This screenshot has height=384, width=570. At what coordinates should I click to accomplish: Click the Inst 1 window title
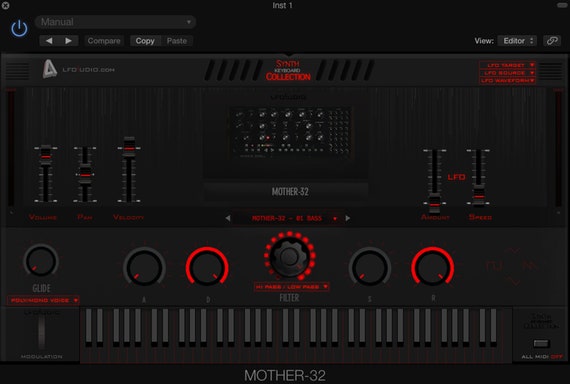coord(282,5)
